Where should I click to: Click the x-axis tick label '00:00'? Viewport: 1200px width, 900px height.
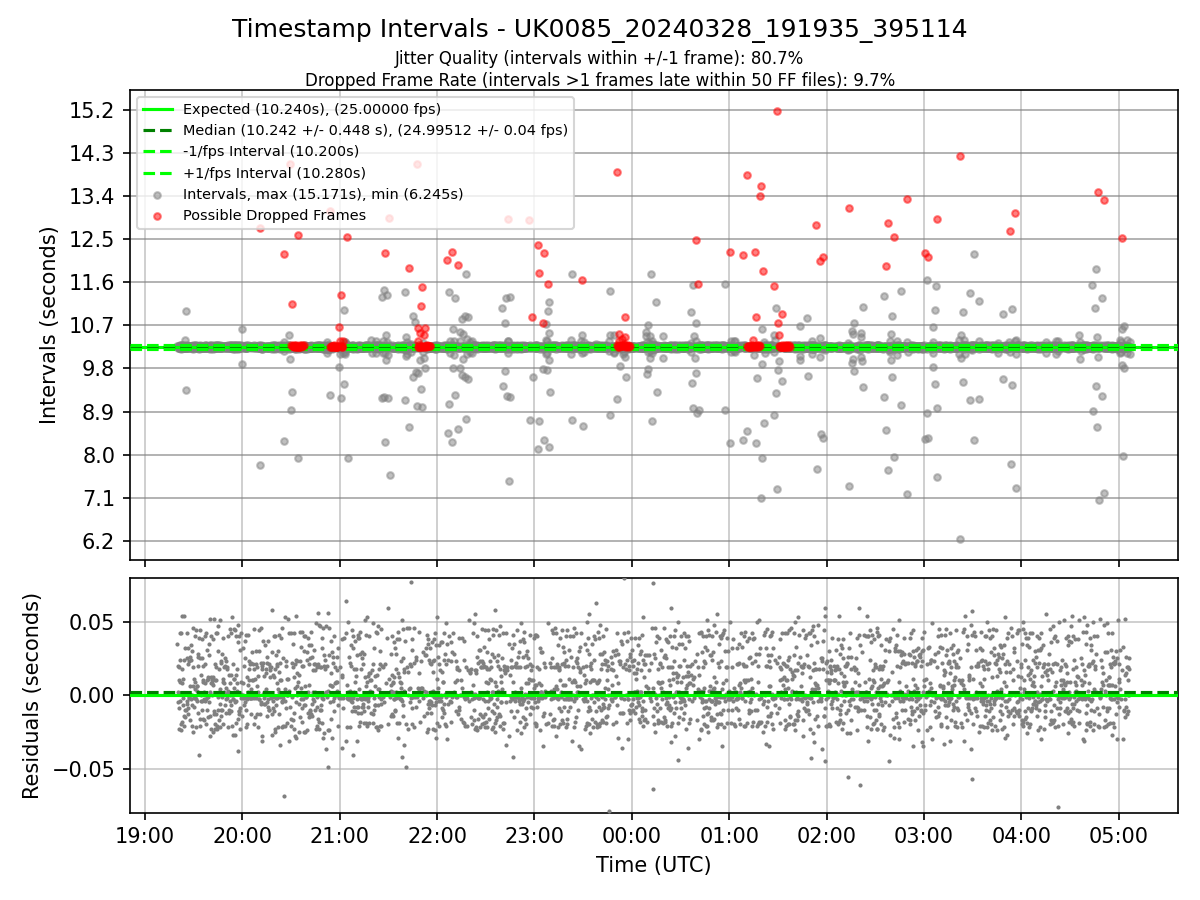click(631, 834)
